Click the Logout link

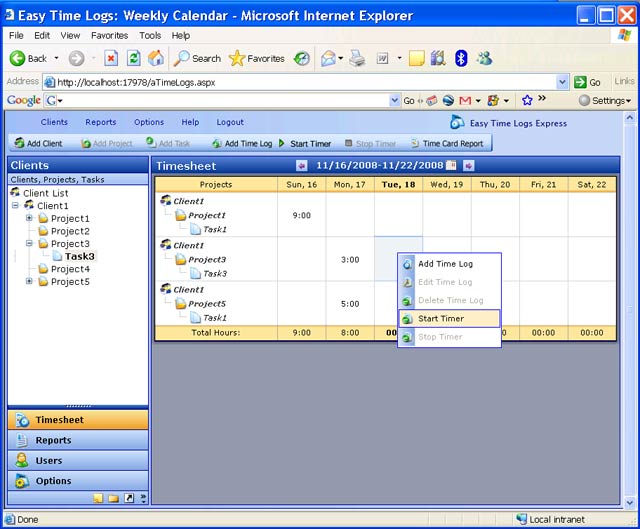pos(230,122)
